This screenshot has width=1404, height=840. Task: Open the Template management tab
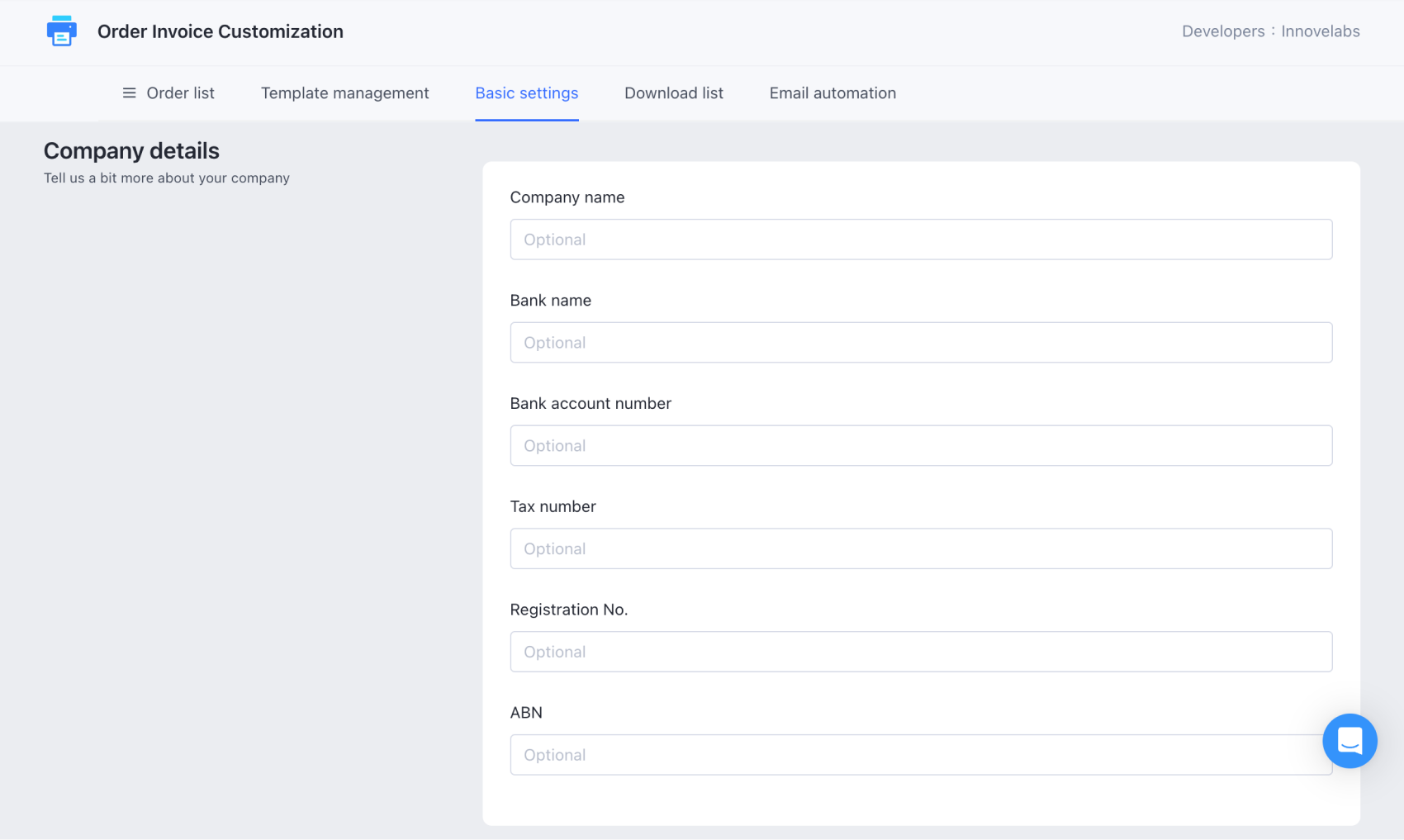344,93
